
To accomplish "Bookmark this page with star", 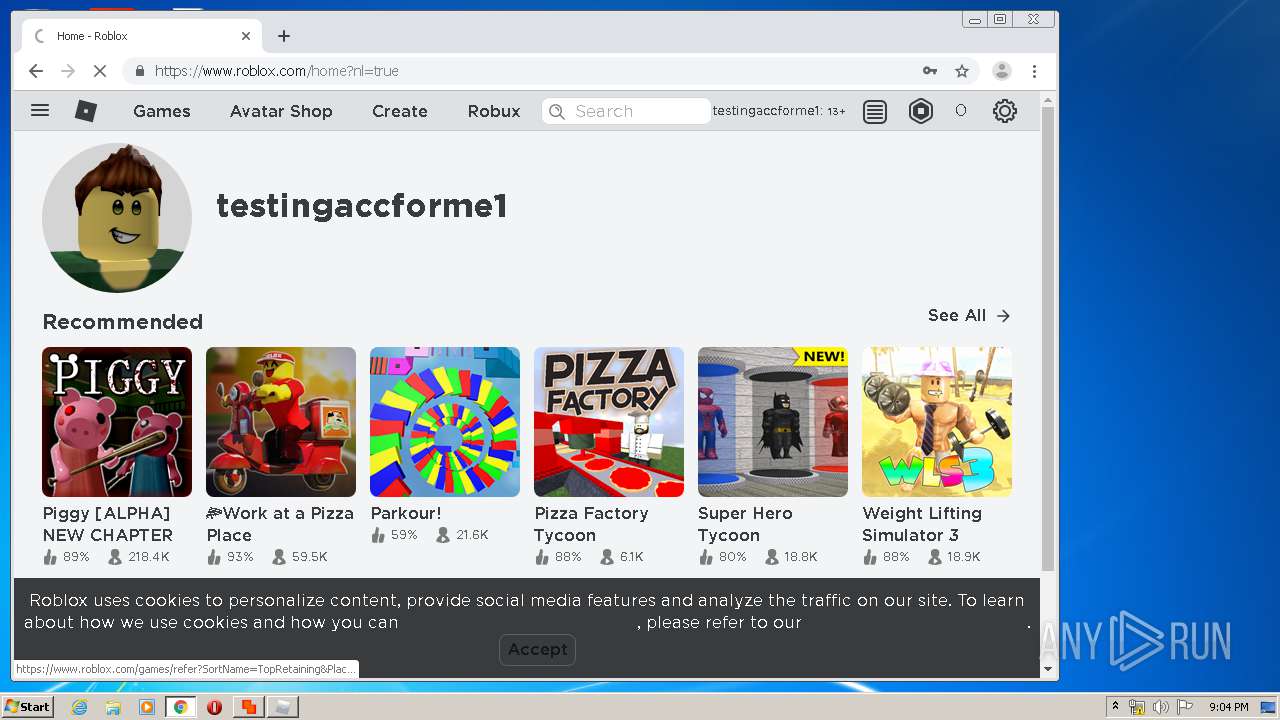I will [962, 71].
